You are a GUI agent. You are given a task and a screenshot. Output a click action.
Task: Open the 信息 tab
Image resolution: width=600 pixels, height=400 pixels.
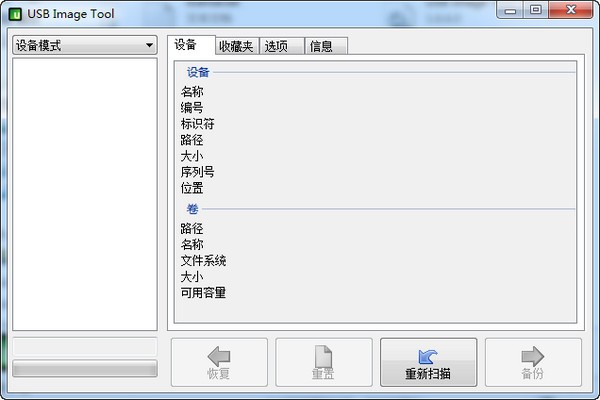pos(326,46)
